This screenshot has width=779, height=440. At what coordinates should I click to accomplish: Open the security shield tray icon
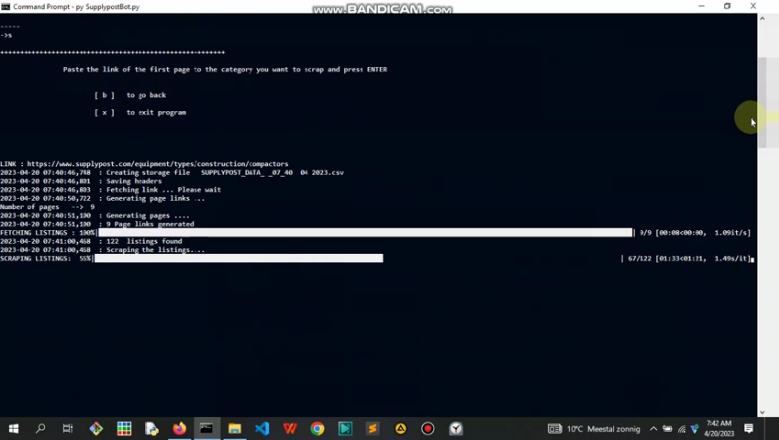[695, 429]
